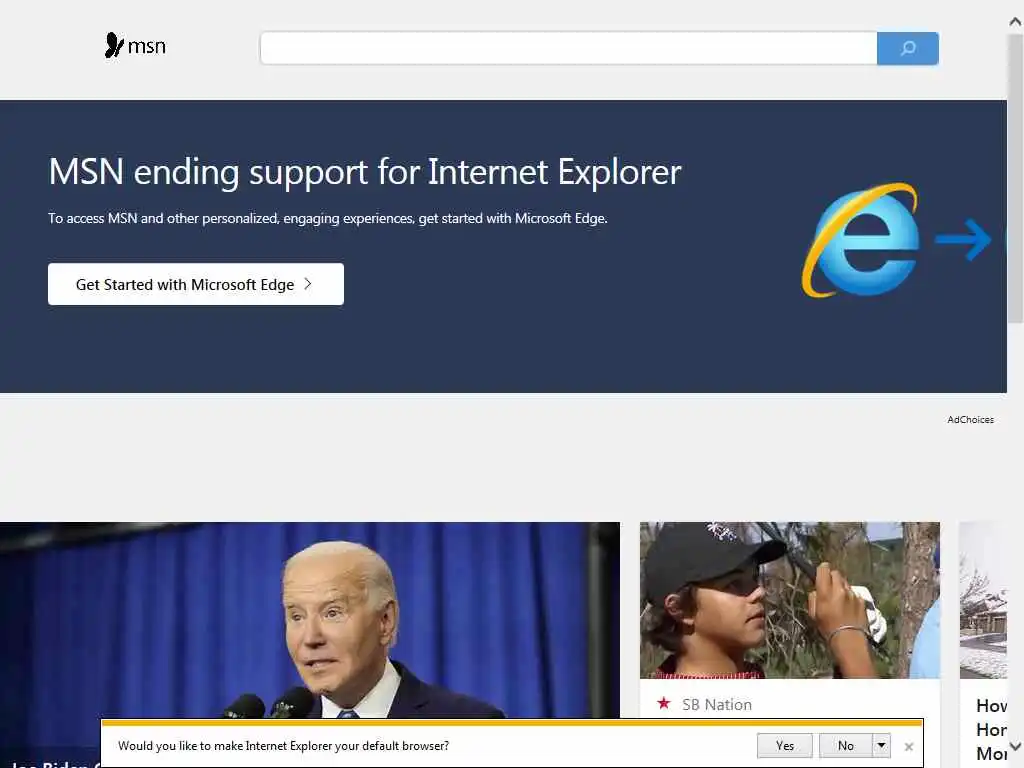Click the scrollbar up arrow
The height and width of the screenshot is (768, 1024).
pyautogui.click(x=1016, y=22)
